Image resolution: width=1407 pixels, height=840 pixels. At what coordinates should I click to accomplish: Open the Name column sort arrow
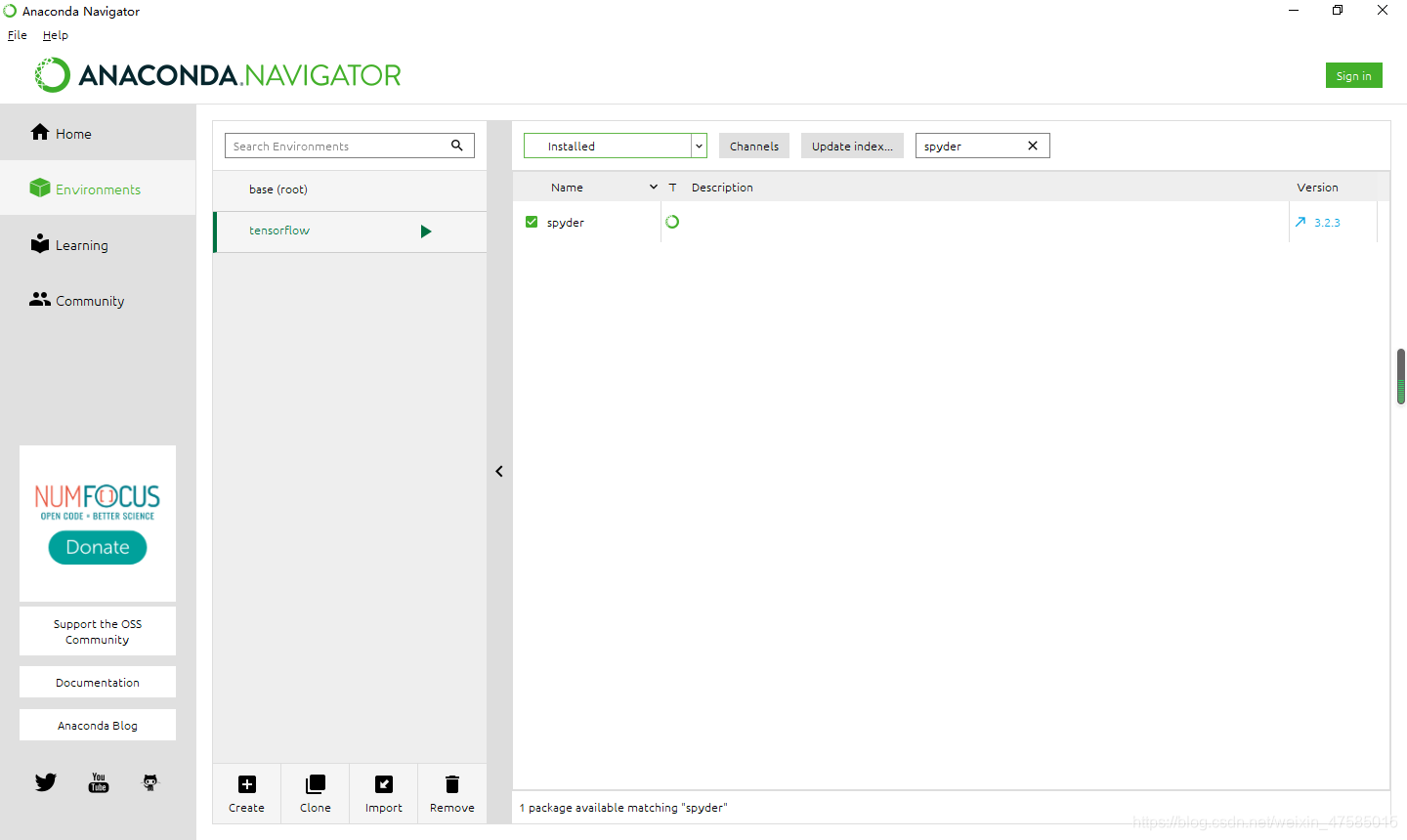pos(654,187)
